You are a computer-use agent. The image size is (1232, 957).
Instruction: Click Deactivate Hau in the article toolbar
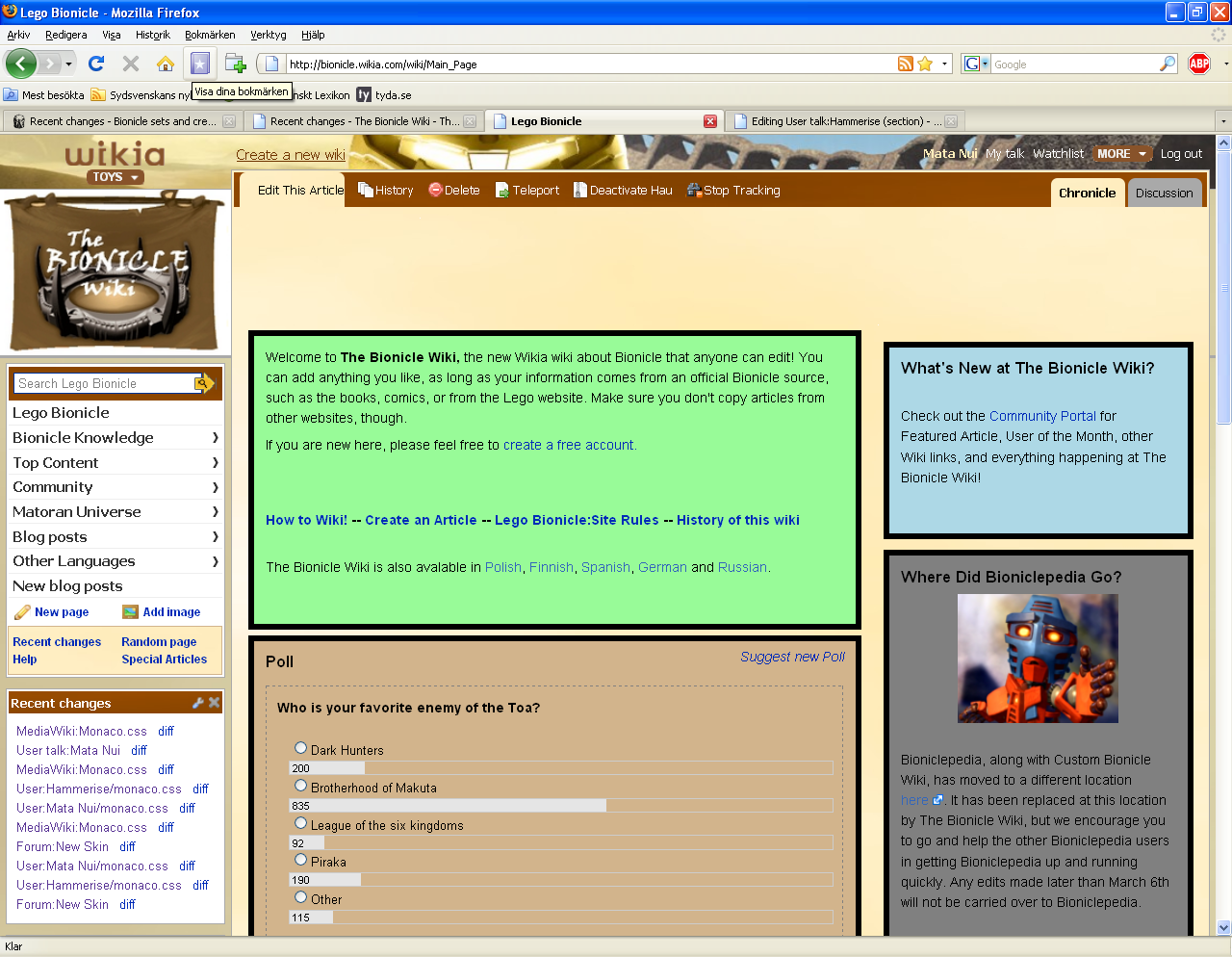click(x=623, y=190)
